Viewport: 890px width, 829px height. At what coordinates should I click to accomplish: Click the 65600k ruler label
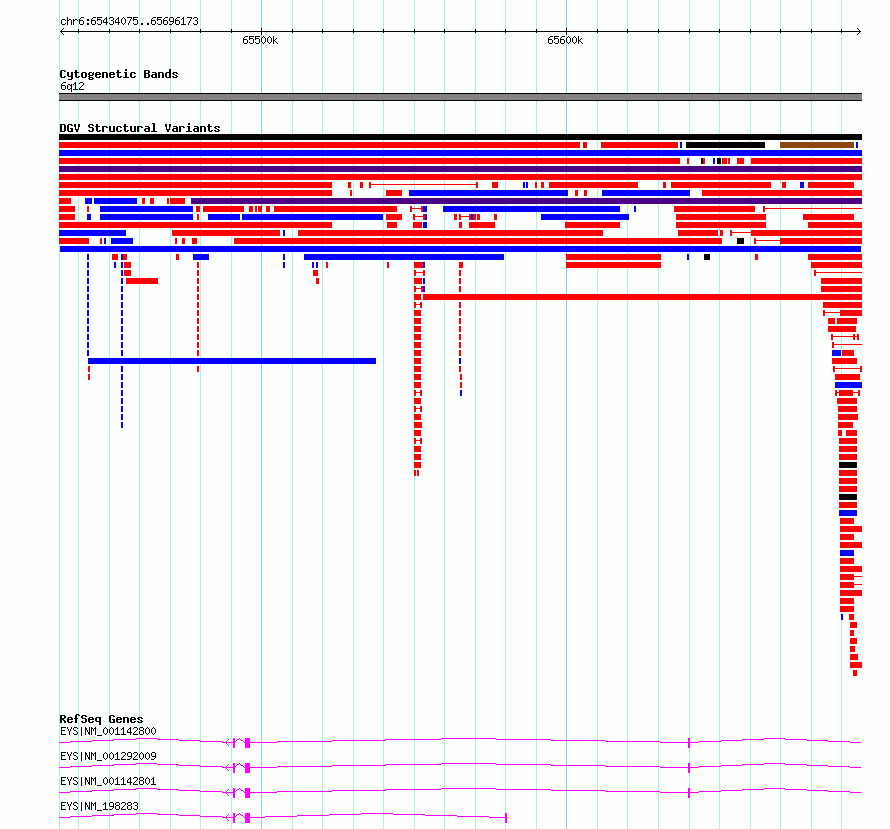(565, 40)
